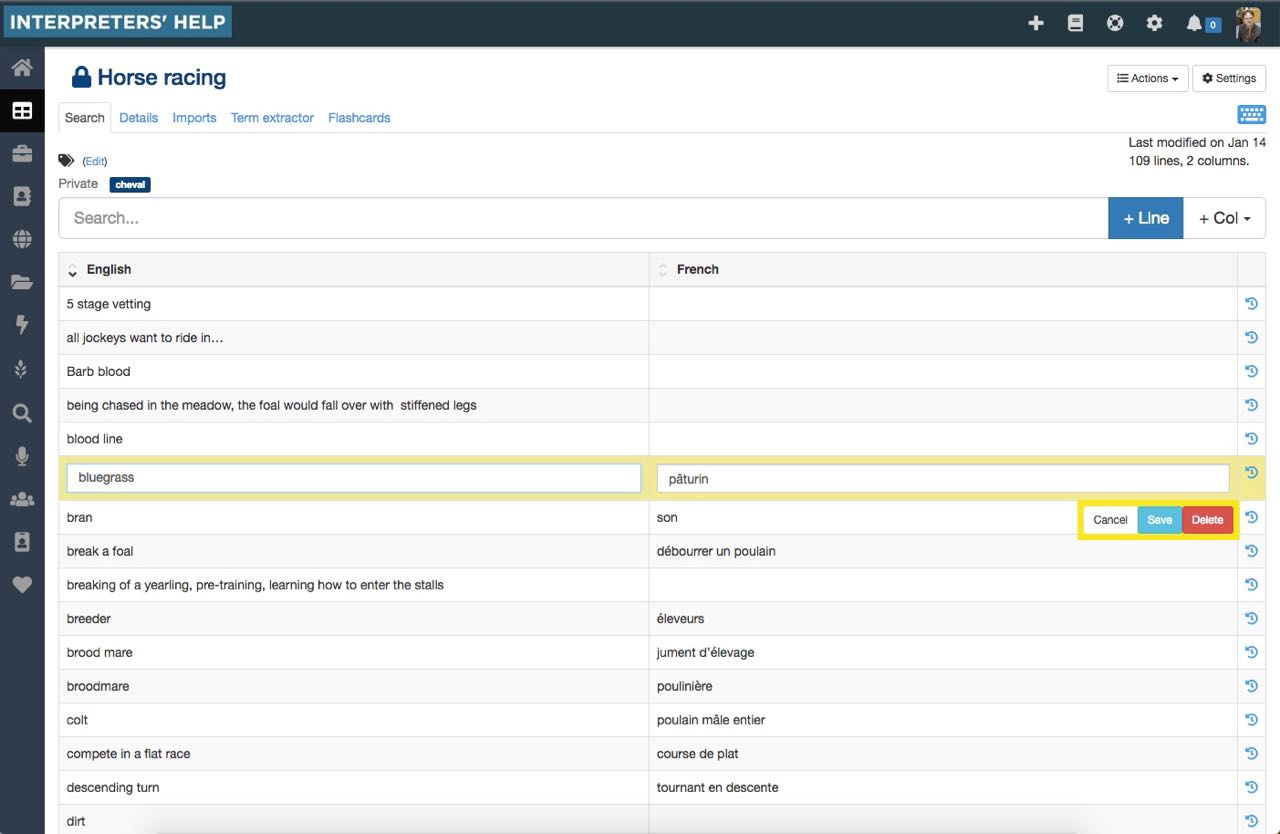Delete the bluegrass row

[x=1208, y=520]
